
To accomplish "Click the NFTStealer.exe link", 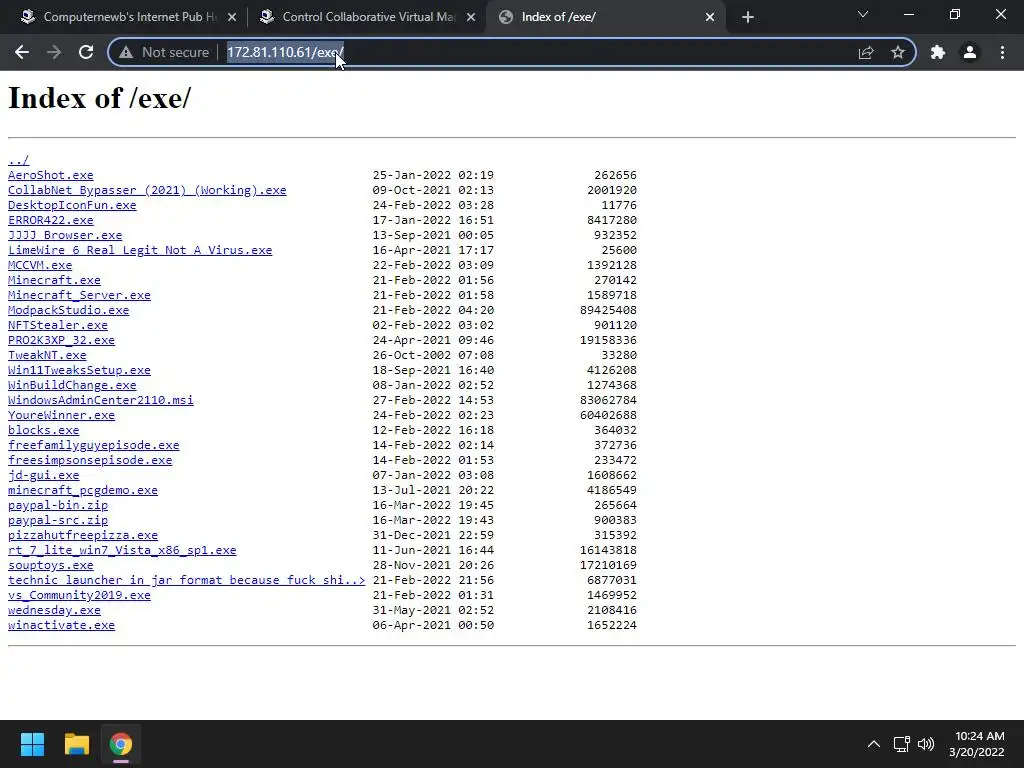I will 57,325.
